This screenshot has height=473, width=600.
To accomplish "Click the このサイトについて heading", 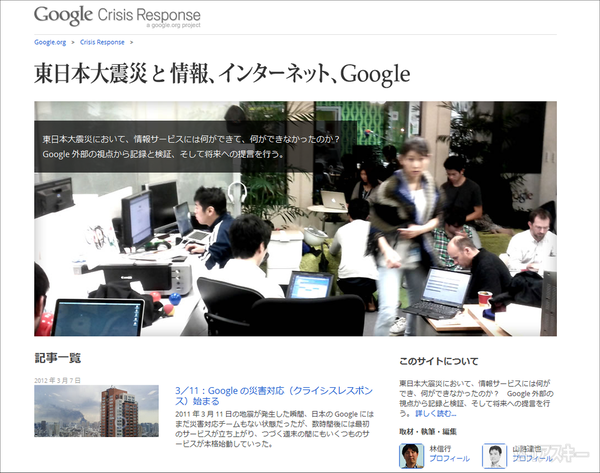I will pos(439,361).
